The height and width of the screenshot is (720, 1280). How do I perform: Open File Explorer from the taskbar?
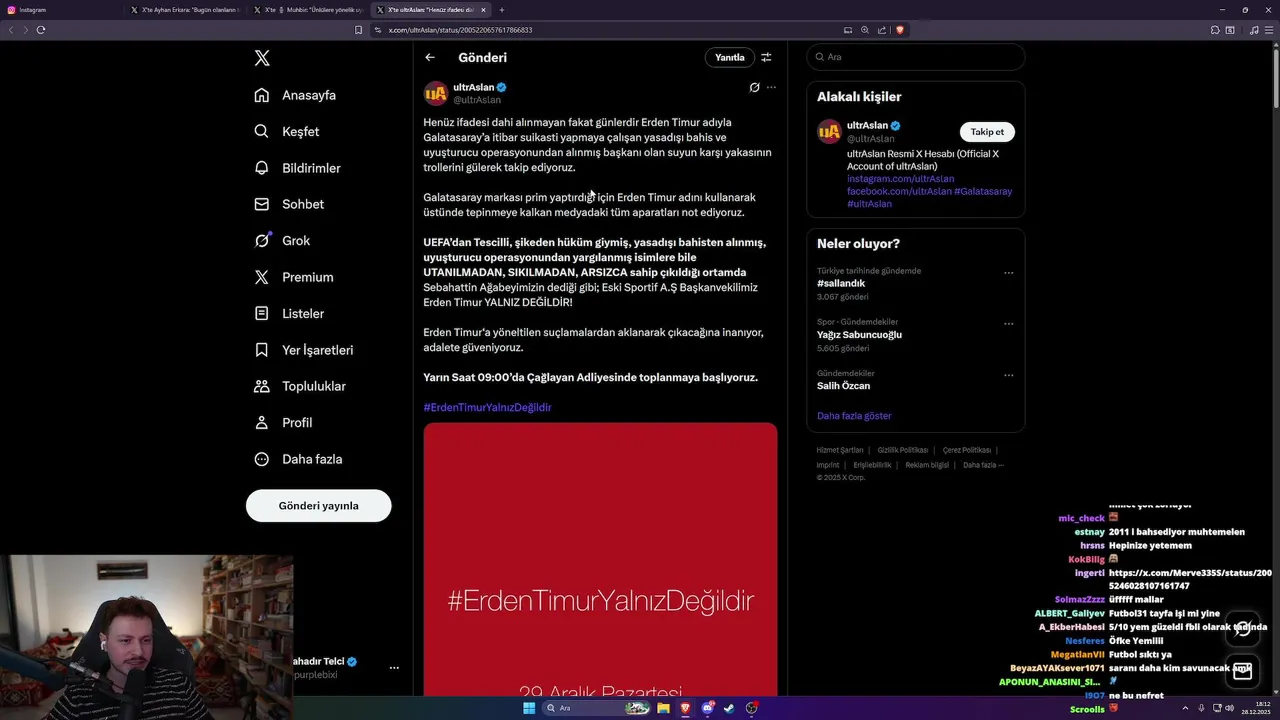coord(663,708)
